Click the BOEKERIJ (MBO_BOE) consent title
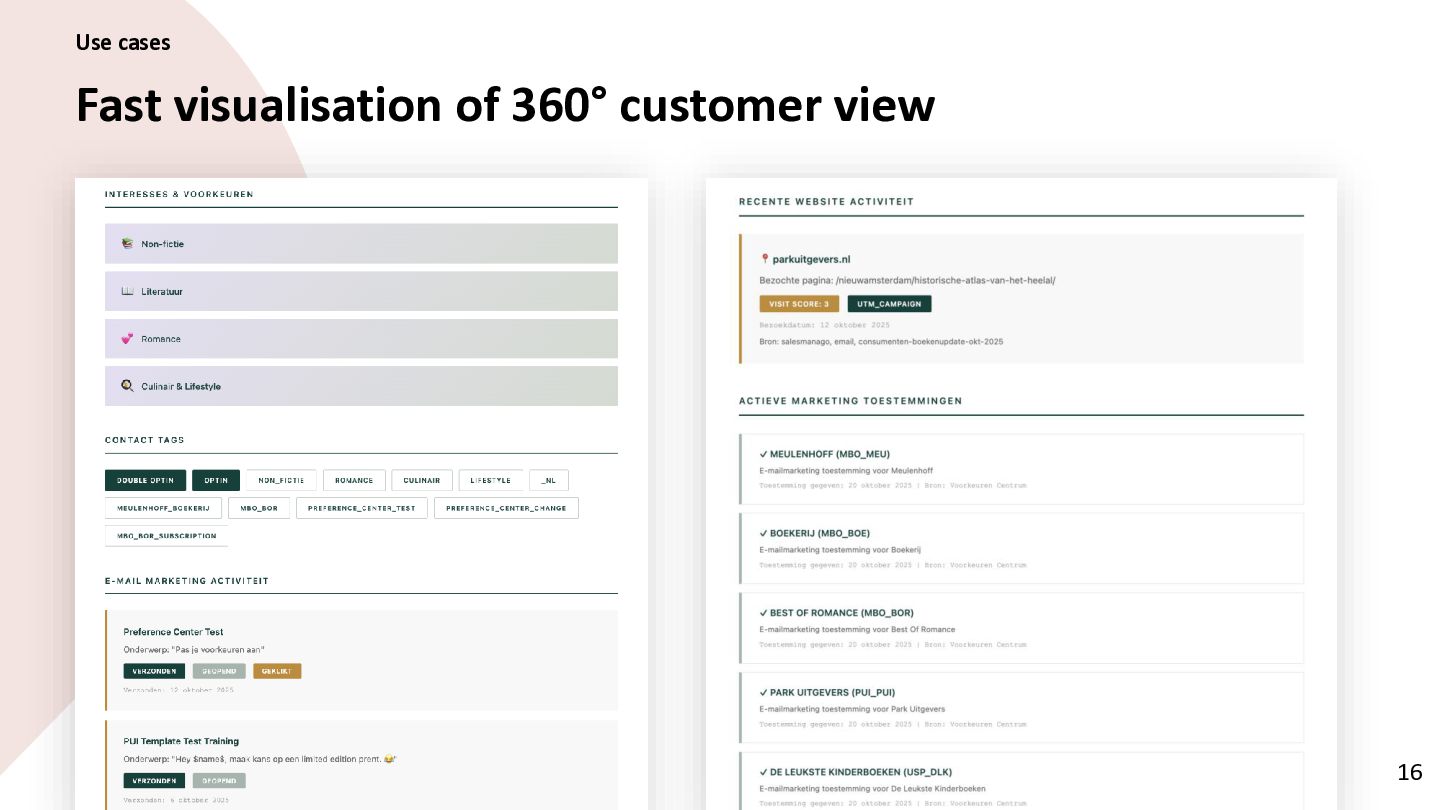The height and width of the screenshot is (810, 1440). click(820, 533)
